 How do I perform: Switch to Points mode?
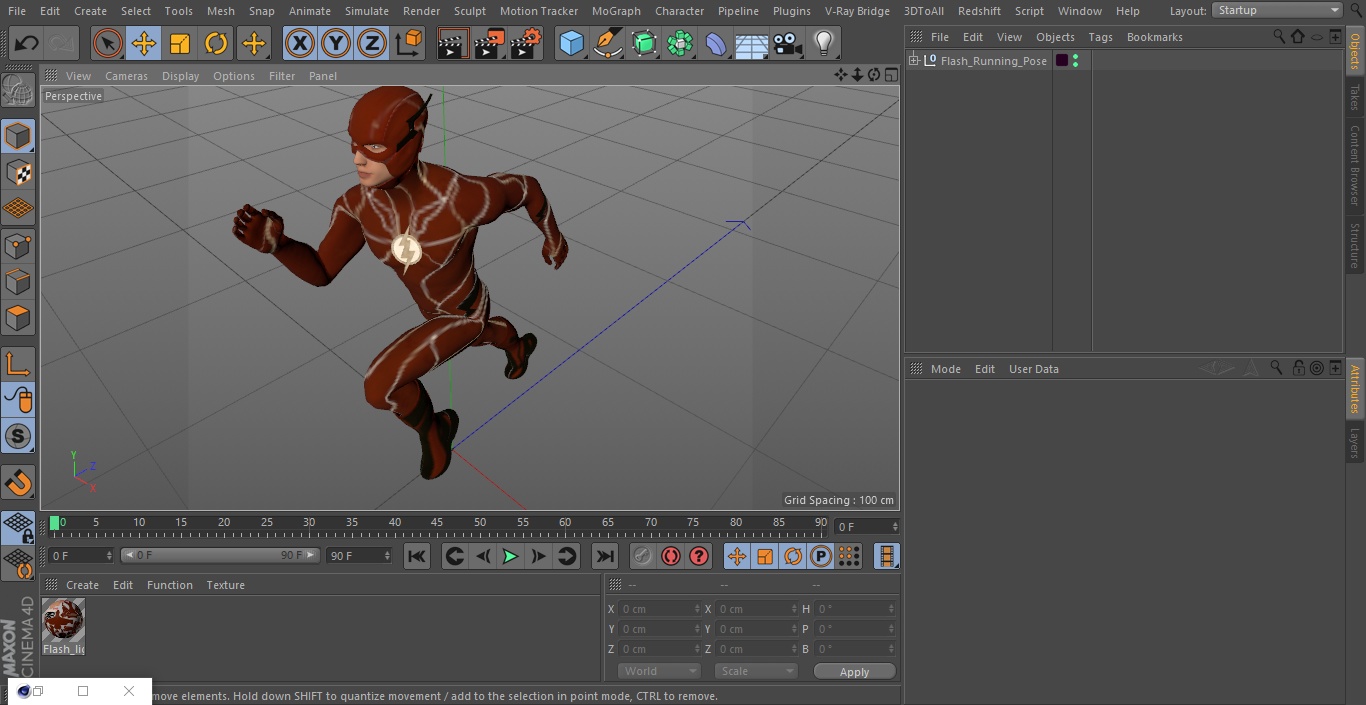click(18, 245)
